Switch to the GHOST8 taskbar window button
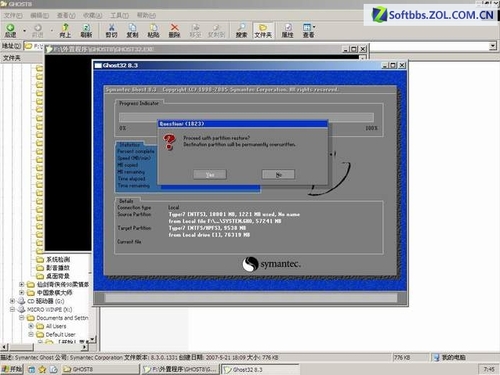The height and width of the screenshot is (375, 500). click(101, 369)
